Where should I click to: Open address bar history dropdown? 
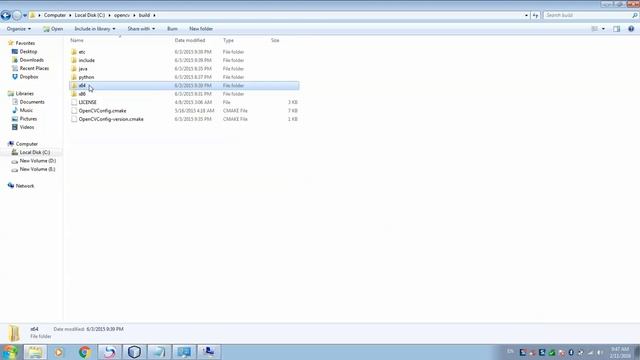pos(526,15)
